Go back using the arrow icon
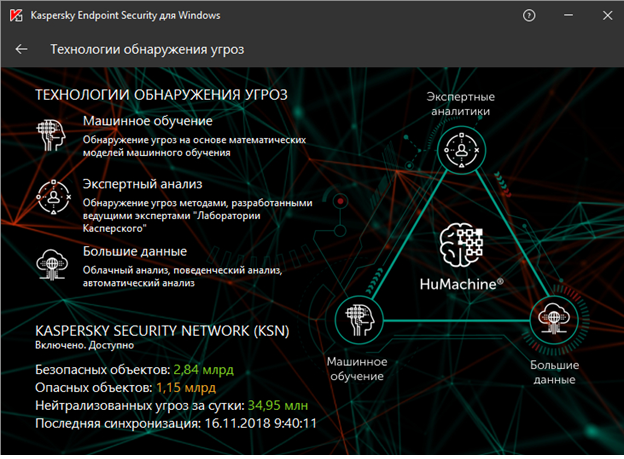This screenshot has height=459, width=624. point(21,49)
